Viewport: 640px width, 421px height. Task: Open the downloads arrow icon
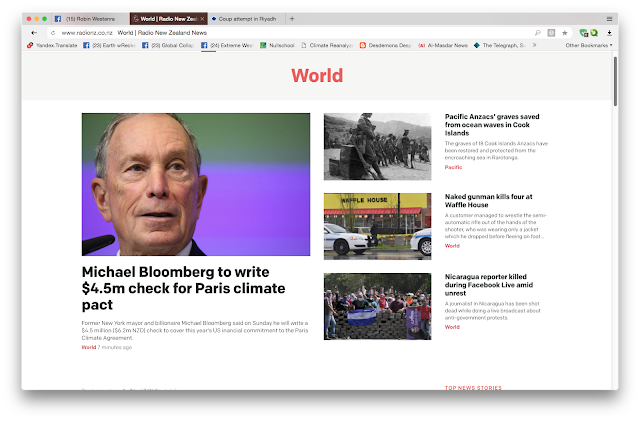[x=609, y=33]
